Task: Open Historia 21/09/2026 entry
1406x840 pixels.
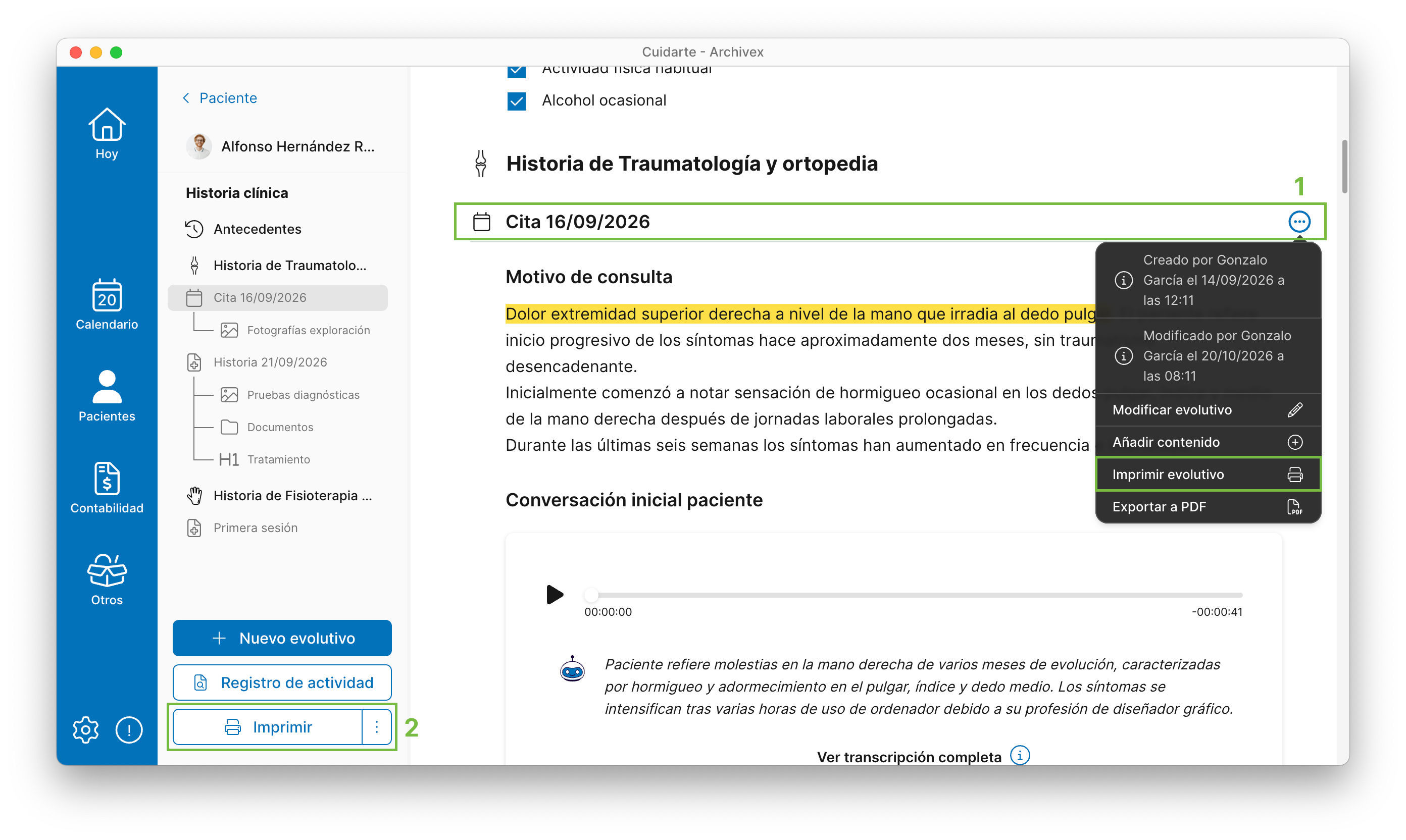Action: (x=257, y=362)
